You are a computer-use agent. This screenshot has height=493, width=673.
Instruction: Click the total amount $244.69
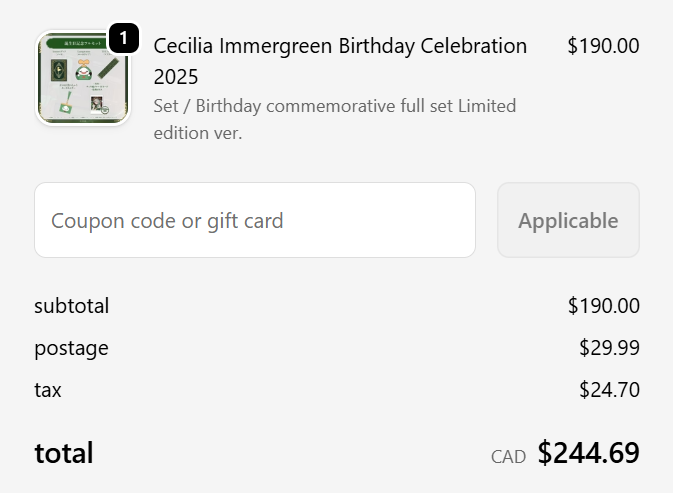(588, 453)
